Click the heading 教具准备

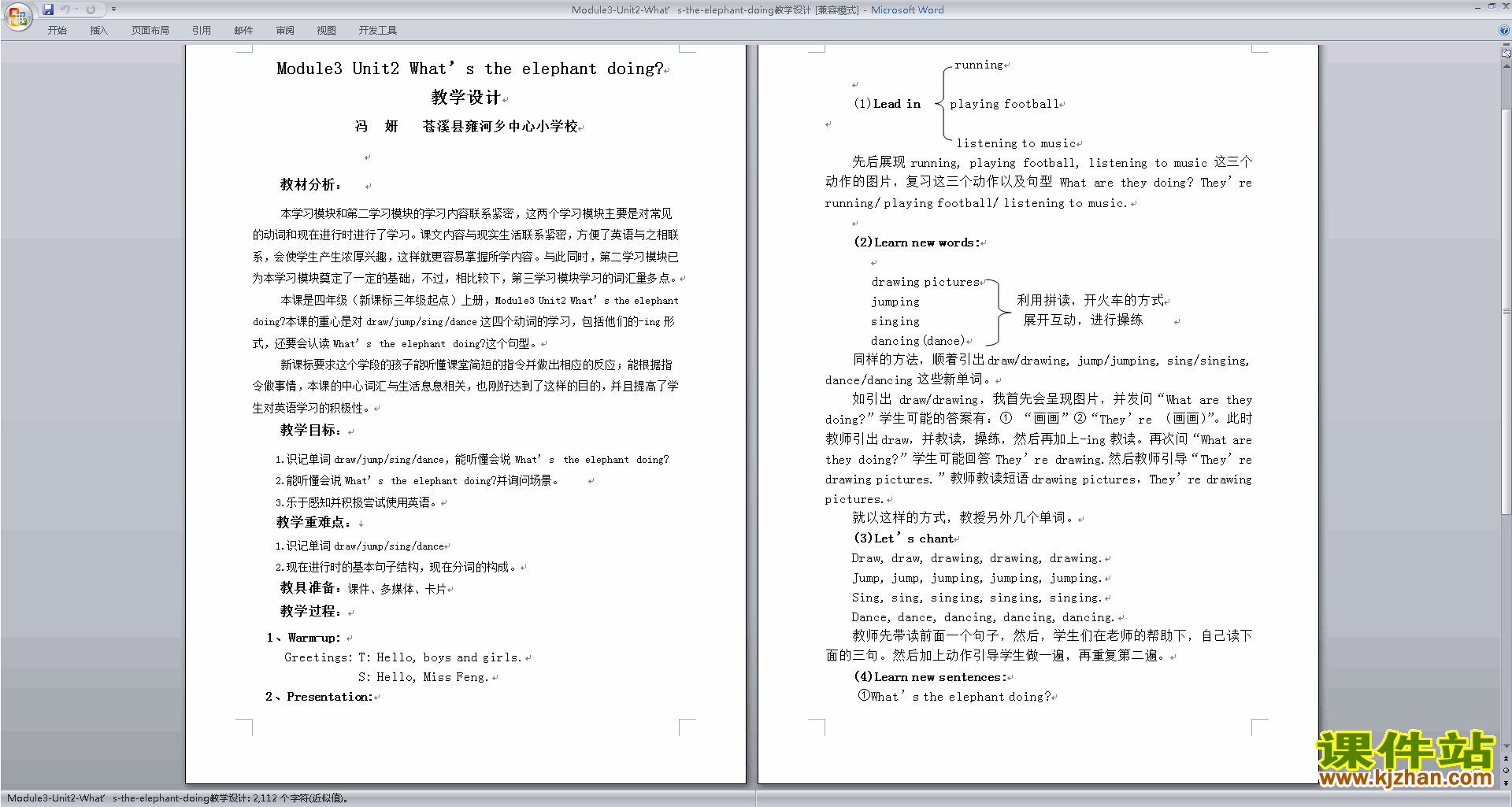[310, 588]
